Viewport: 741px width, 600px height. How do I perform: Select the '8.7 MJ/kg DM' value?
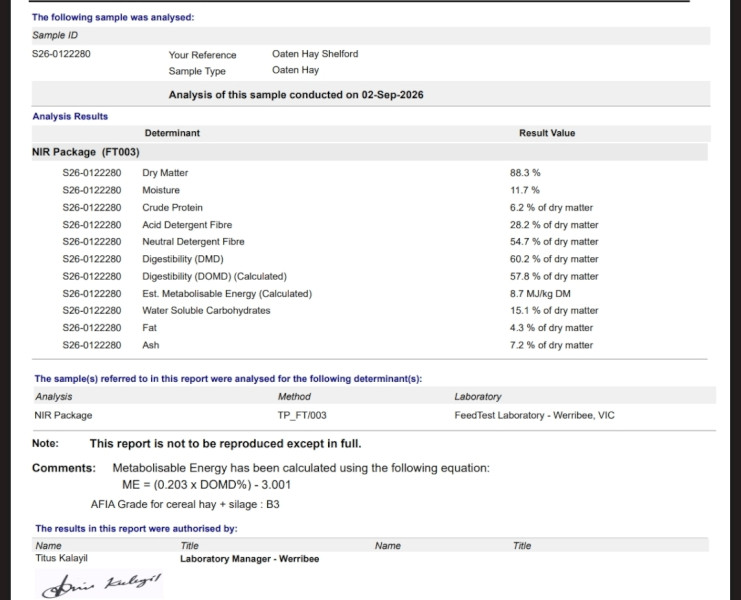click(x=540, y=294)
